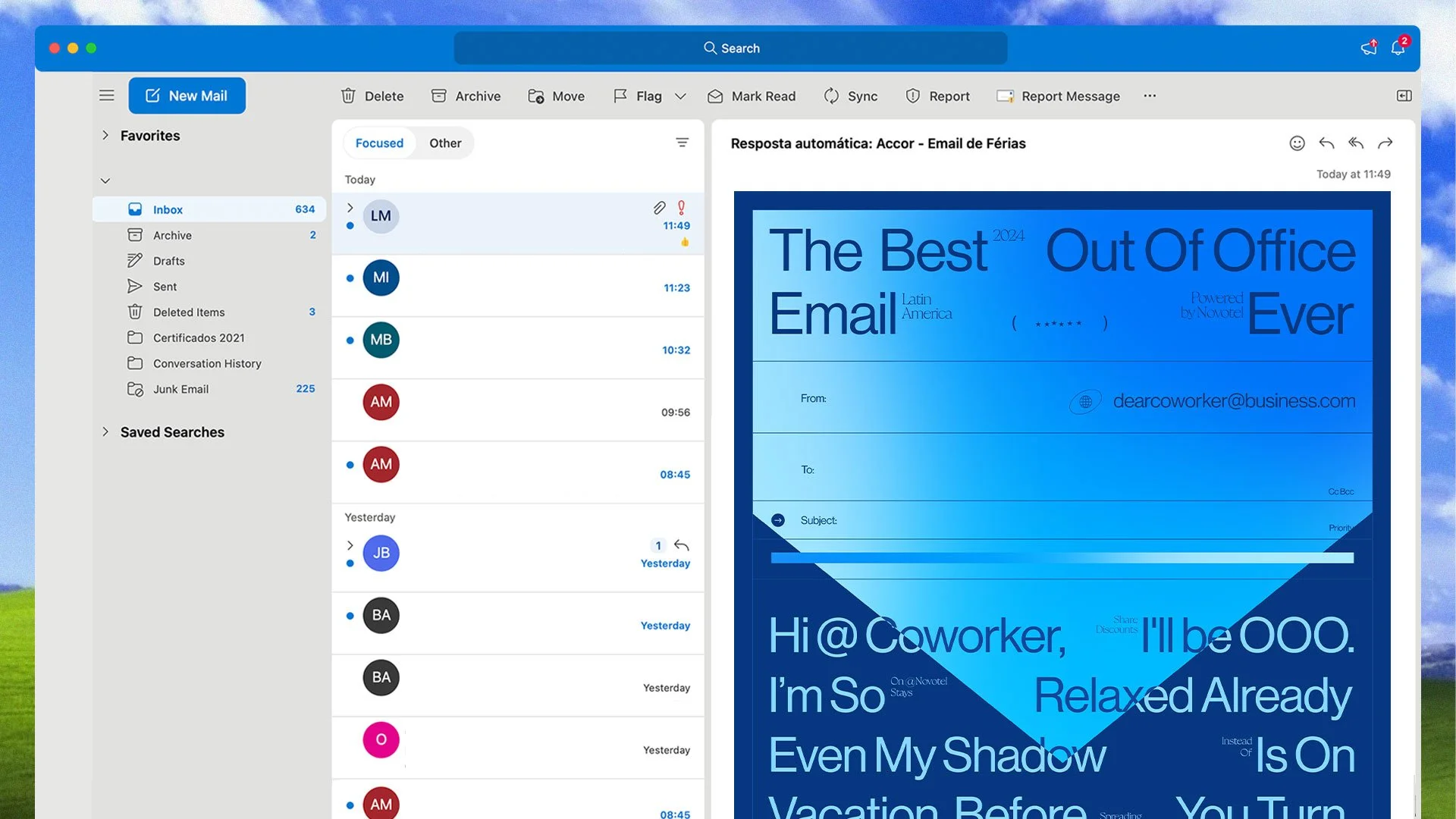Open the megaphone announcements icon
1456x819 pixels.
click(x=1369, y=48)
